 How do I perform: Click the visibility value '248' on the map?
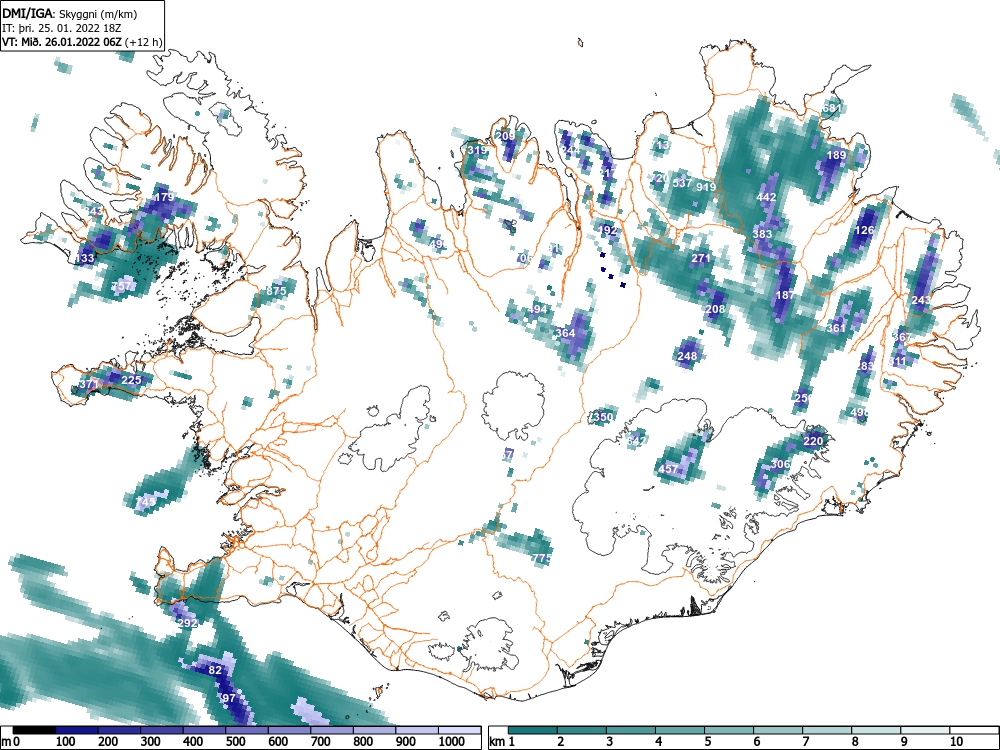(x=688, y=357)
